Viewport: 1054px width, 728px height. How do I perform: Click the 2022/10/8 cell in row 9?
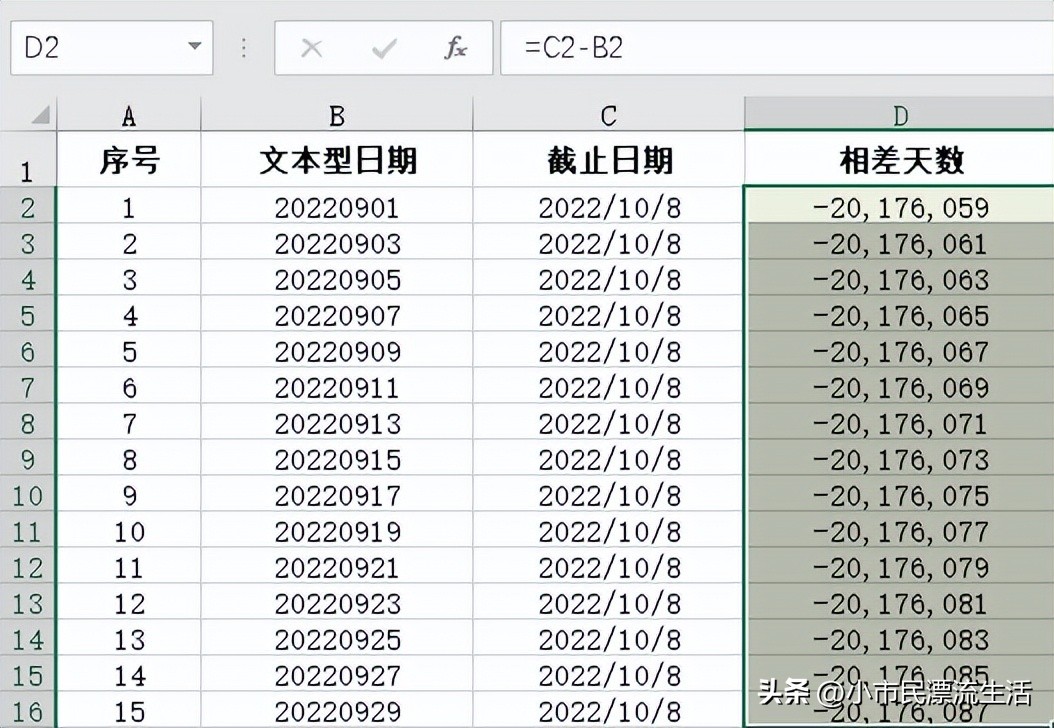[609, 458]
